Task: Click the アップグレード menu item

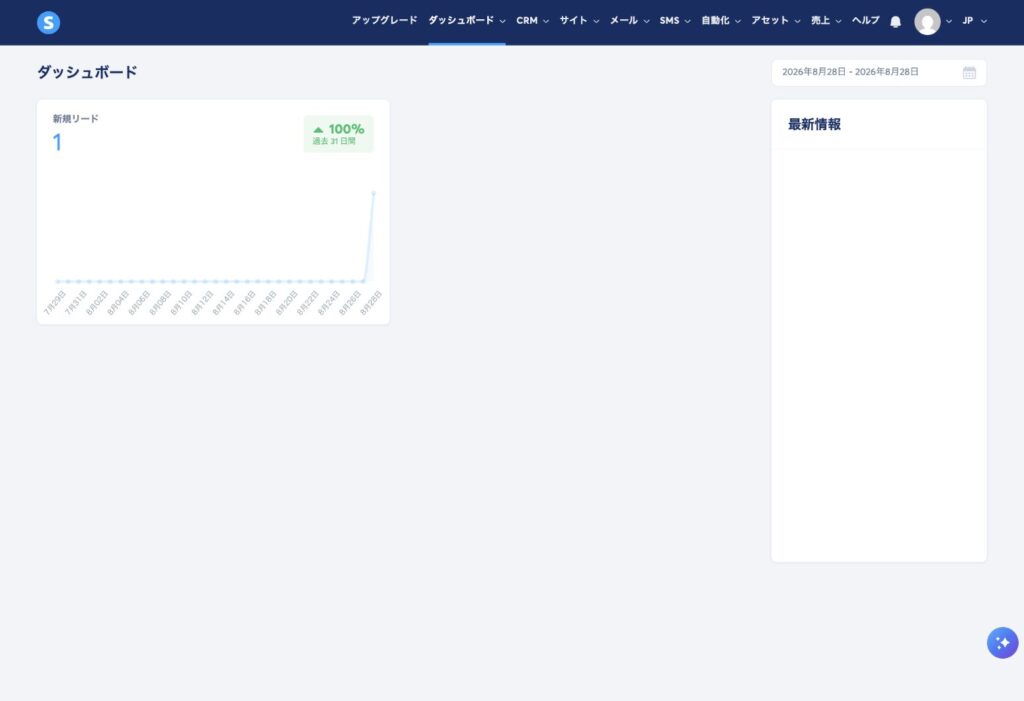Action: point(384,20)
